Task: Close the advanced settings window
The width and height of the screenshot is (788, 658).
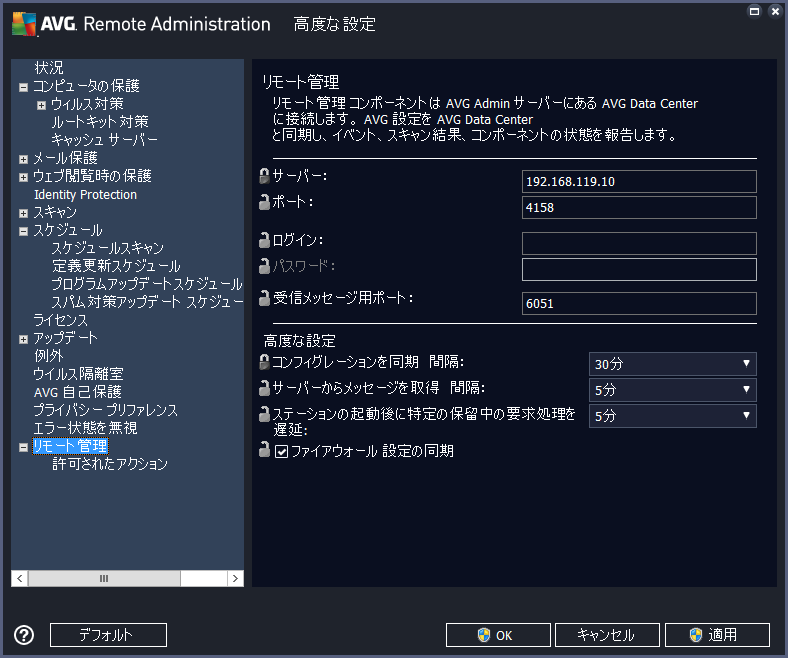Action: (775, 11)
